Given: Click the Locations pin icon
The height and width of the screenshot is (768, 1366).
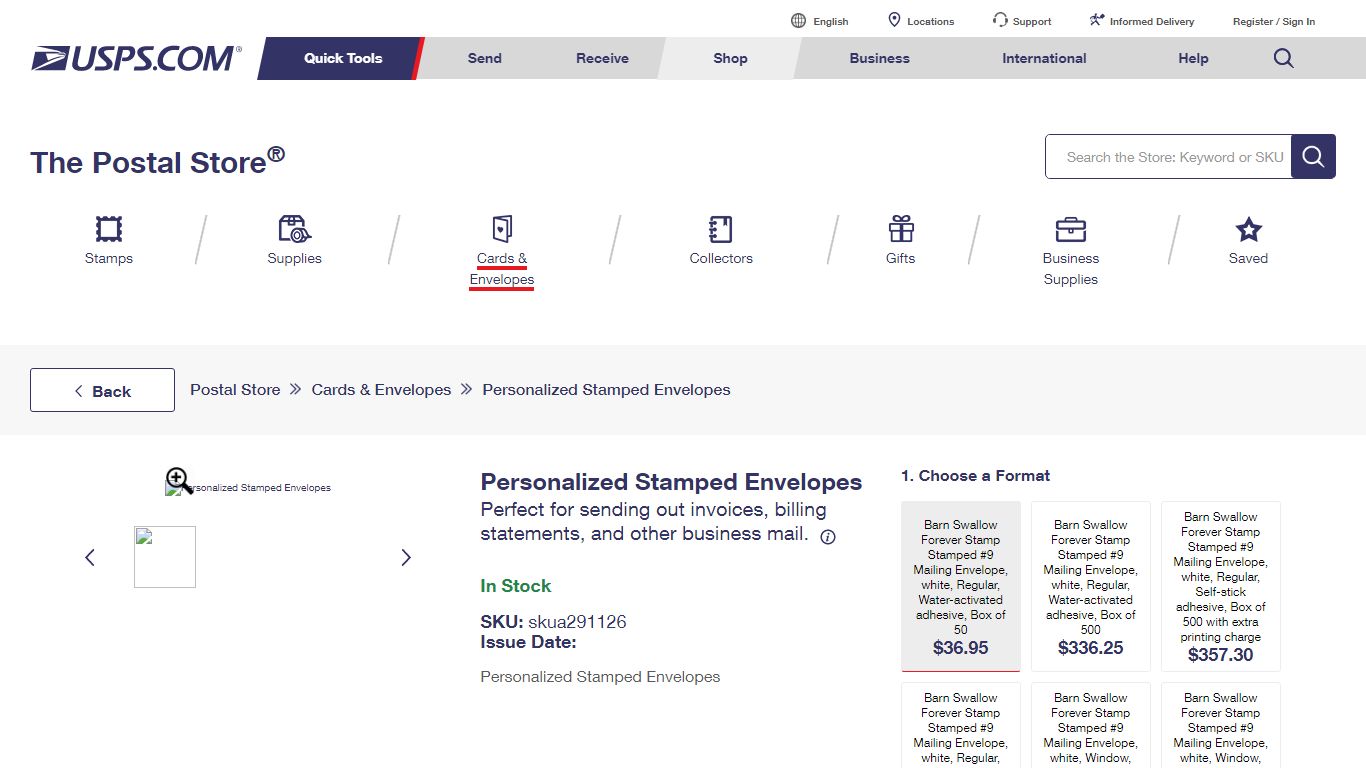Looking at the screenshot, I should click(x=894, y=20).
